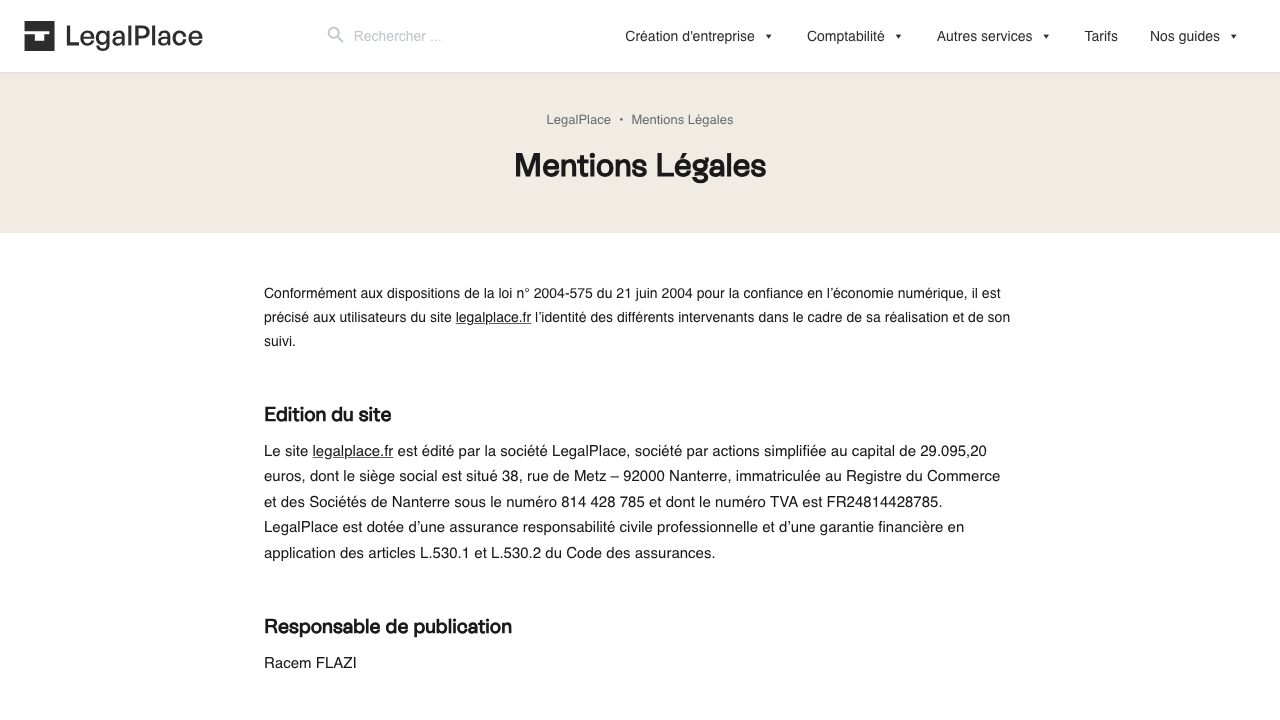1280x720 pixels.
Task: Open the Création d'entreprise menu
Action: [690, 36]
